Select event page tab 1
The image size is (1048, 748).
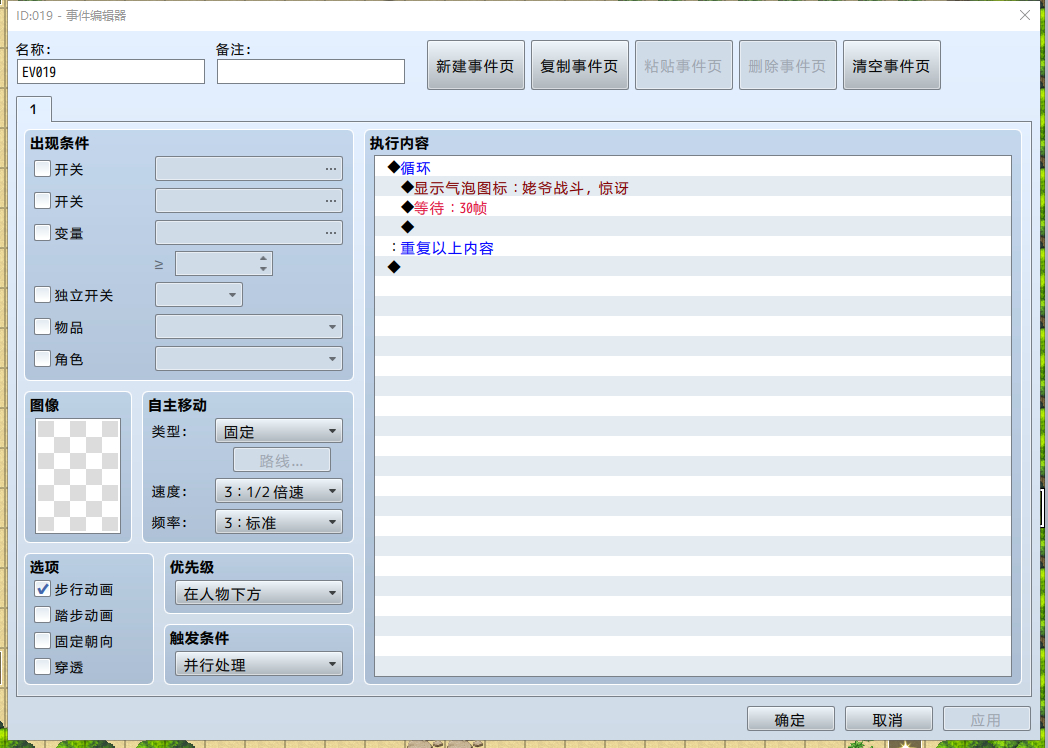[x=33, y=109]
